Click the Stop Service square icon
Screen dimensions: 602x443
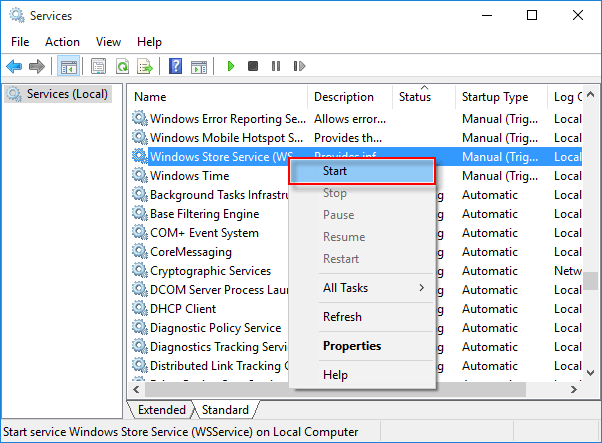tap(253, 66)
